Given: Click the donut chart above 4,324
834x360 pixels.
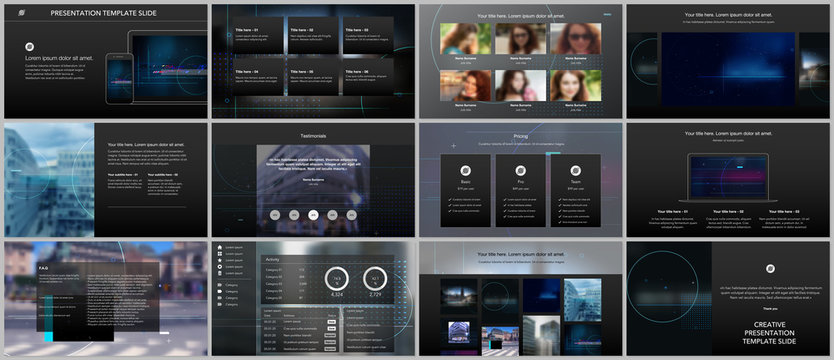Looking at the screenshot, I should coord(336,278).
